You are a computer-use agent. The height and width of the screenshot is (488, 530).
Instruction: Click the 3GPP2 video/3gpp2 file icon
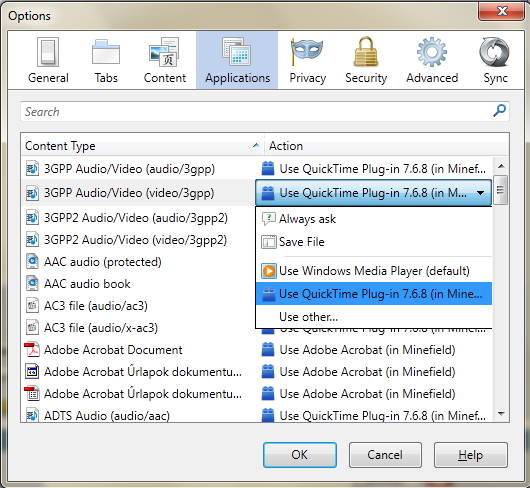tap(32, 240)
